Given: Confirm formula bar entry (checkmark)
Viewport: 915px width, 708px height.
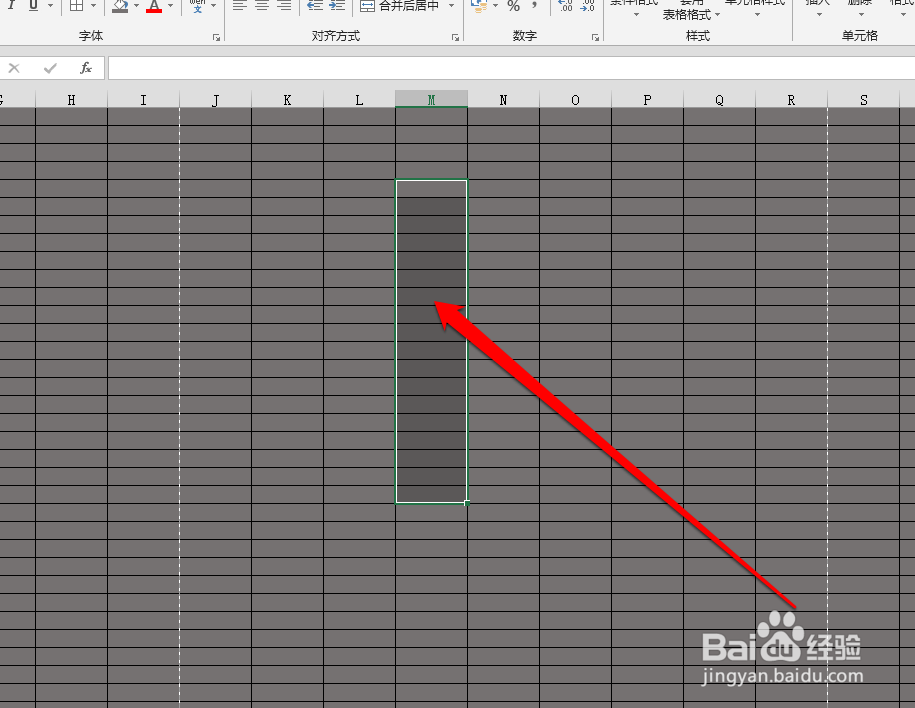Looking at the screenshot, I should pos(50,68).
